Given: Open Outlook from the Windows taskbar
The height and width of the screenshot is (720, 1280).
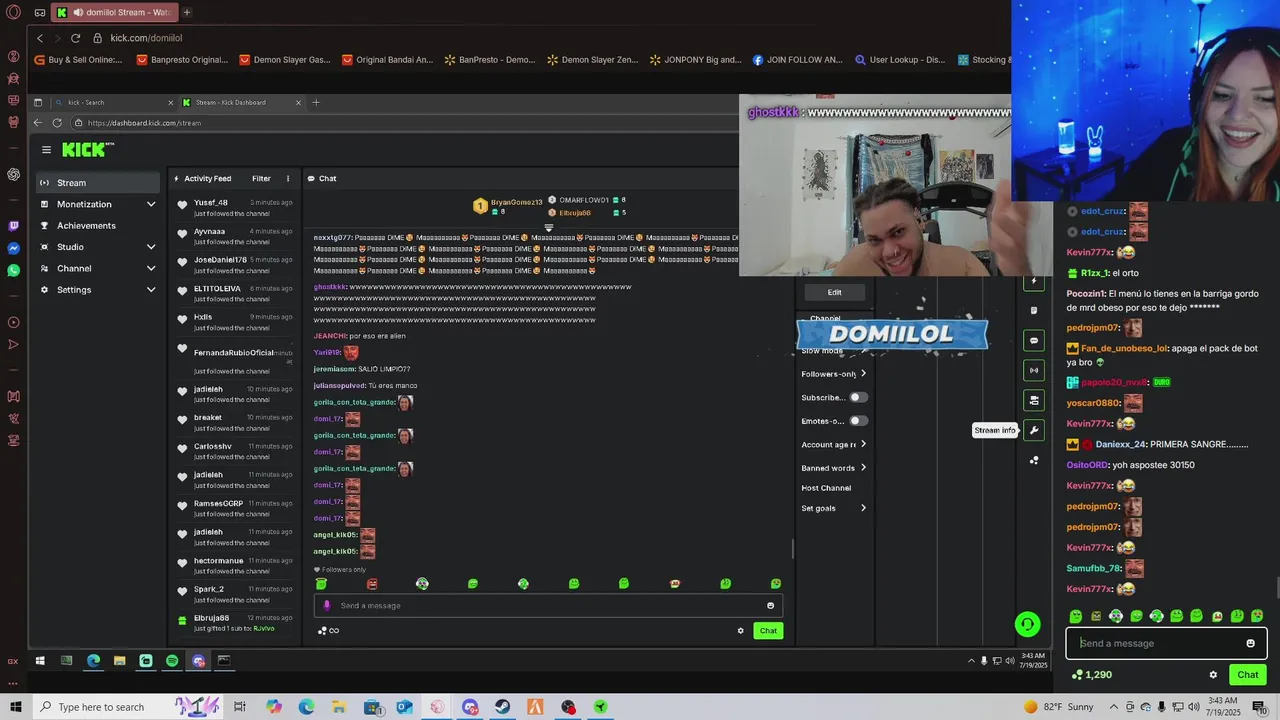Looking at the screenshot, I should [x=404, y=707].
